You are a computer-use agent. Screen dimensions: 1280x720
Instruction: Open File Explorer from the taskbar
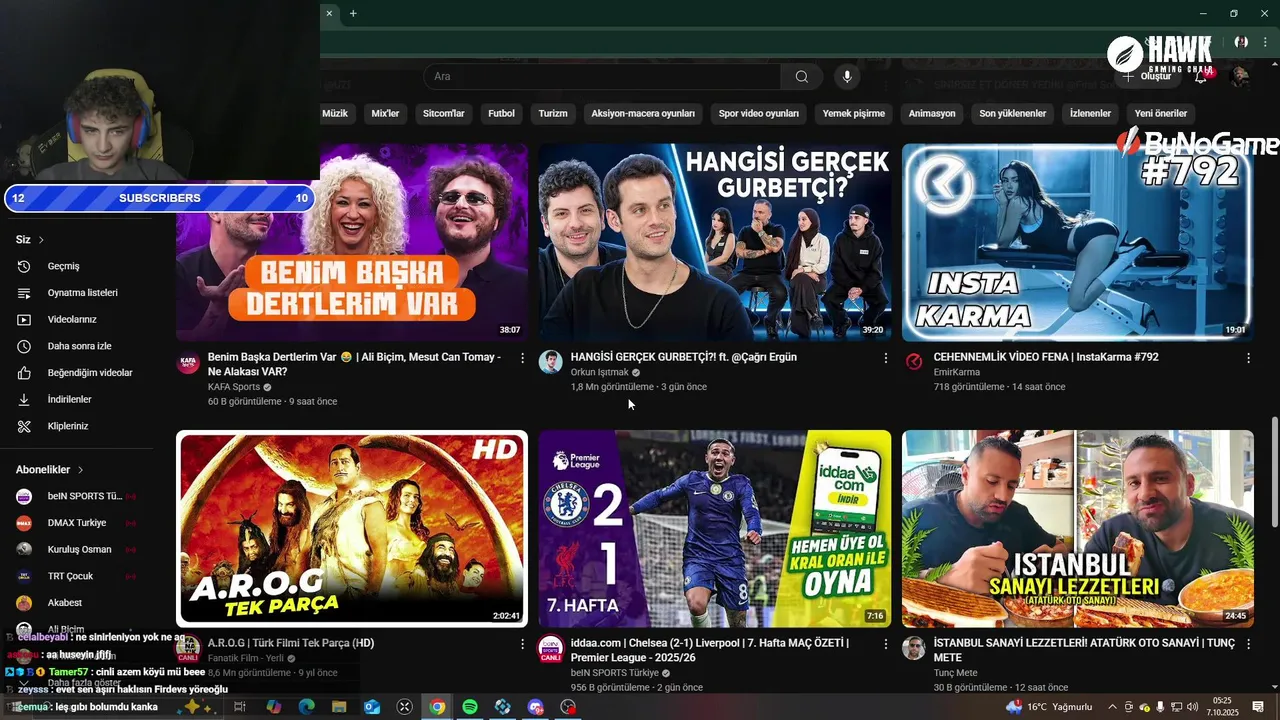pos(339,707)
